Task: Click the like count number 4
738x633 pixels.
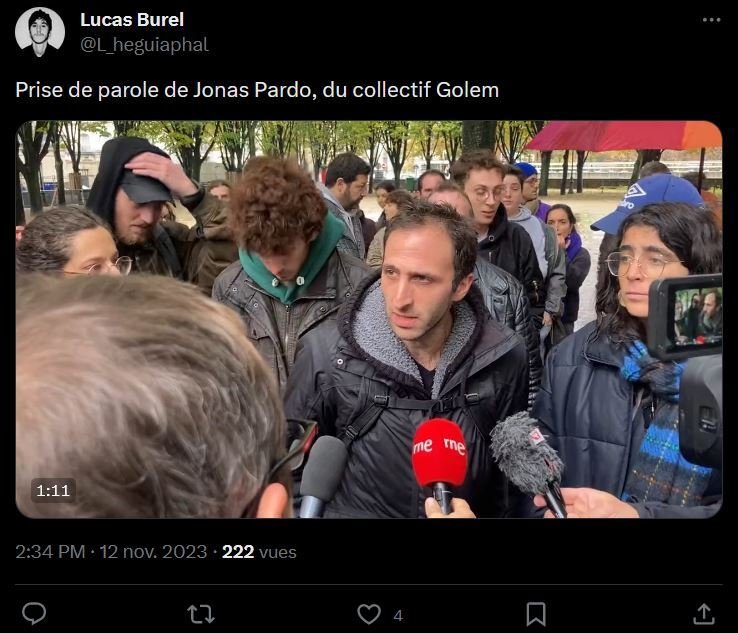Action: pyautogui.click(x=398, y=616)
